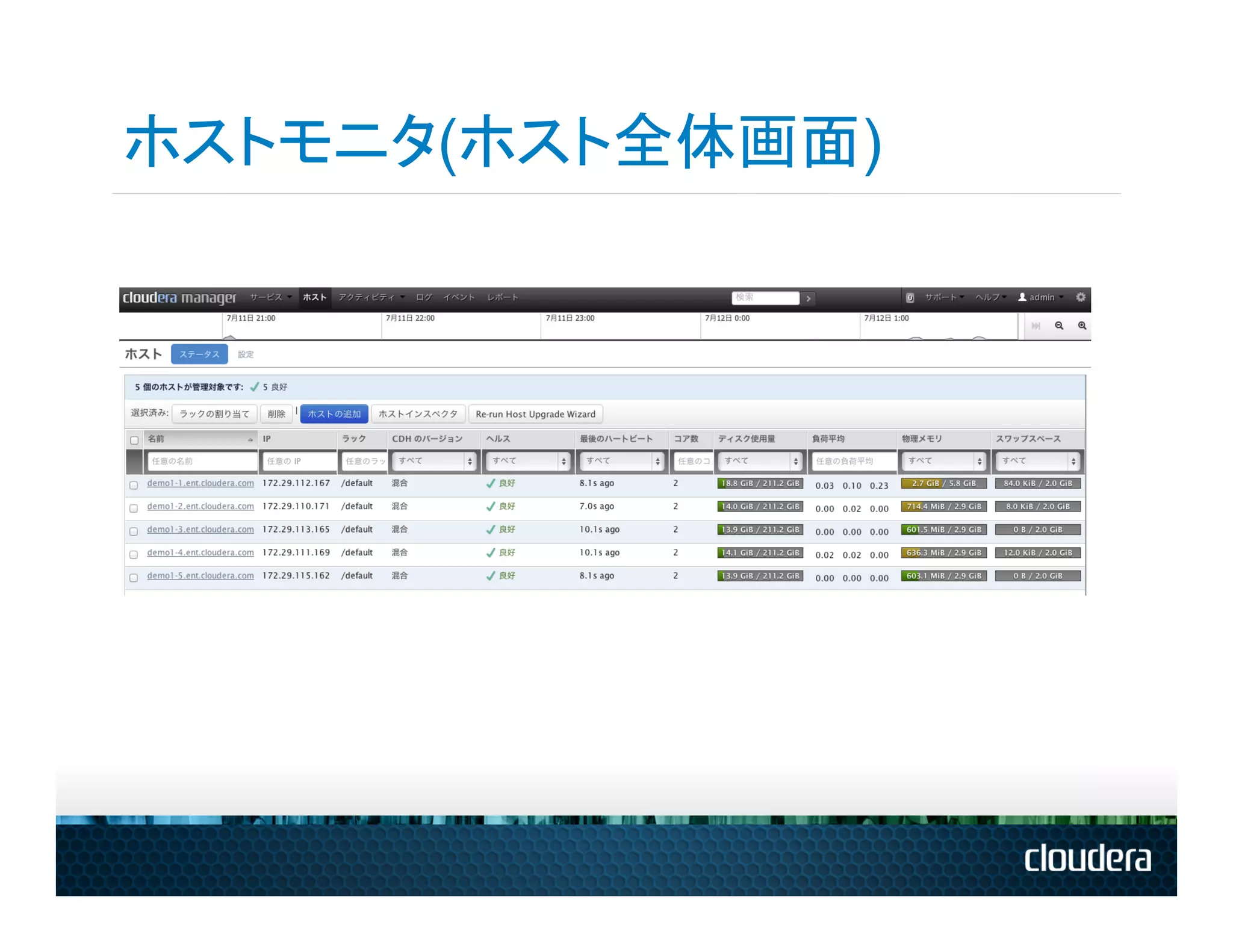
Task: Click the 任意の IP filter field
Action: [299, 461]
